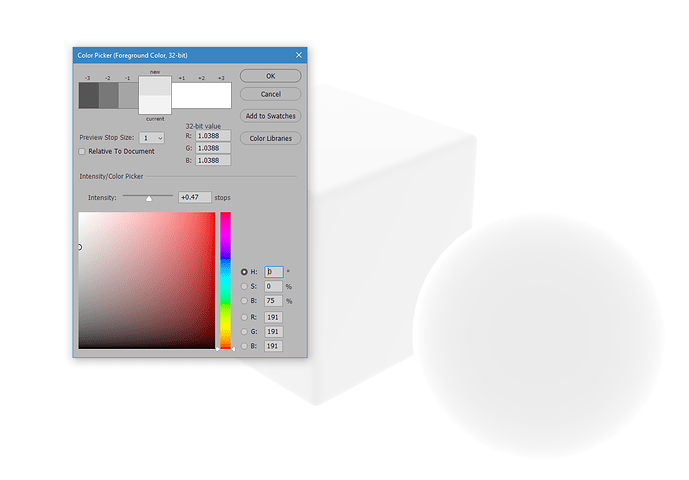Screen dimensions: 689x480
Task: Click the -3 stops dark preview swatch
Action: pyautogui.click(x=89, y=95)
